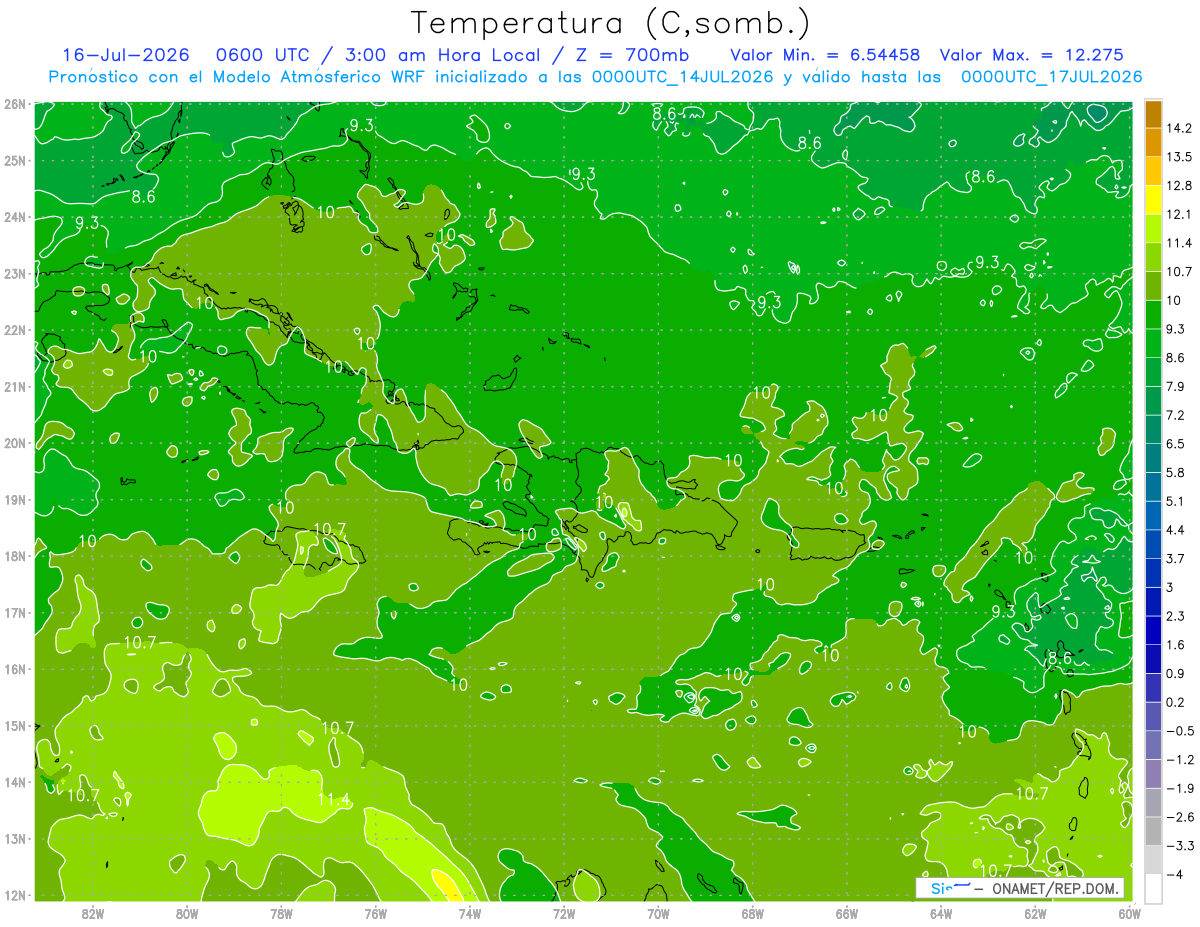
Task: Click the "80W" longitude axis label
Action: [x=187, y=913]
